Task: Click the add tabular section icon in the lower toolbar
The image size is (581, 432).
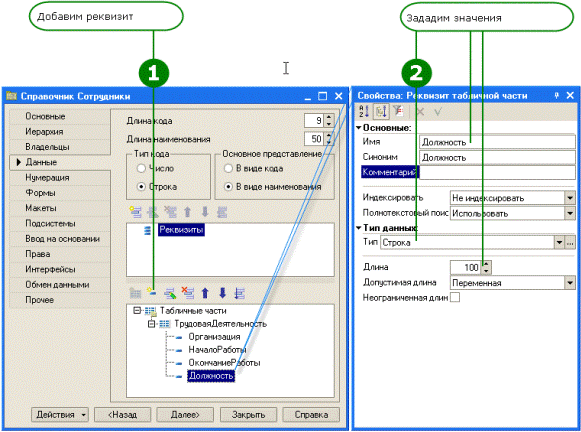Action: pyautogui.click(x=135, y=293)
